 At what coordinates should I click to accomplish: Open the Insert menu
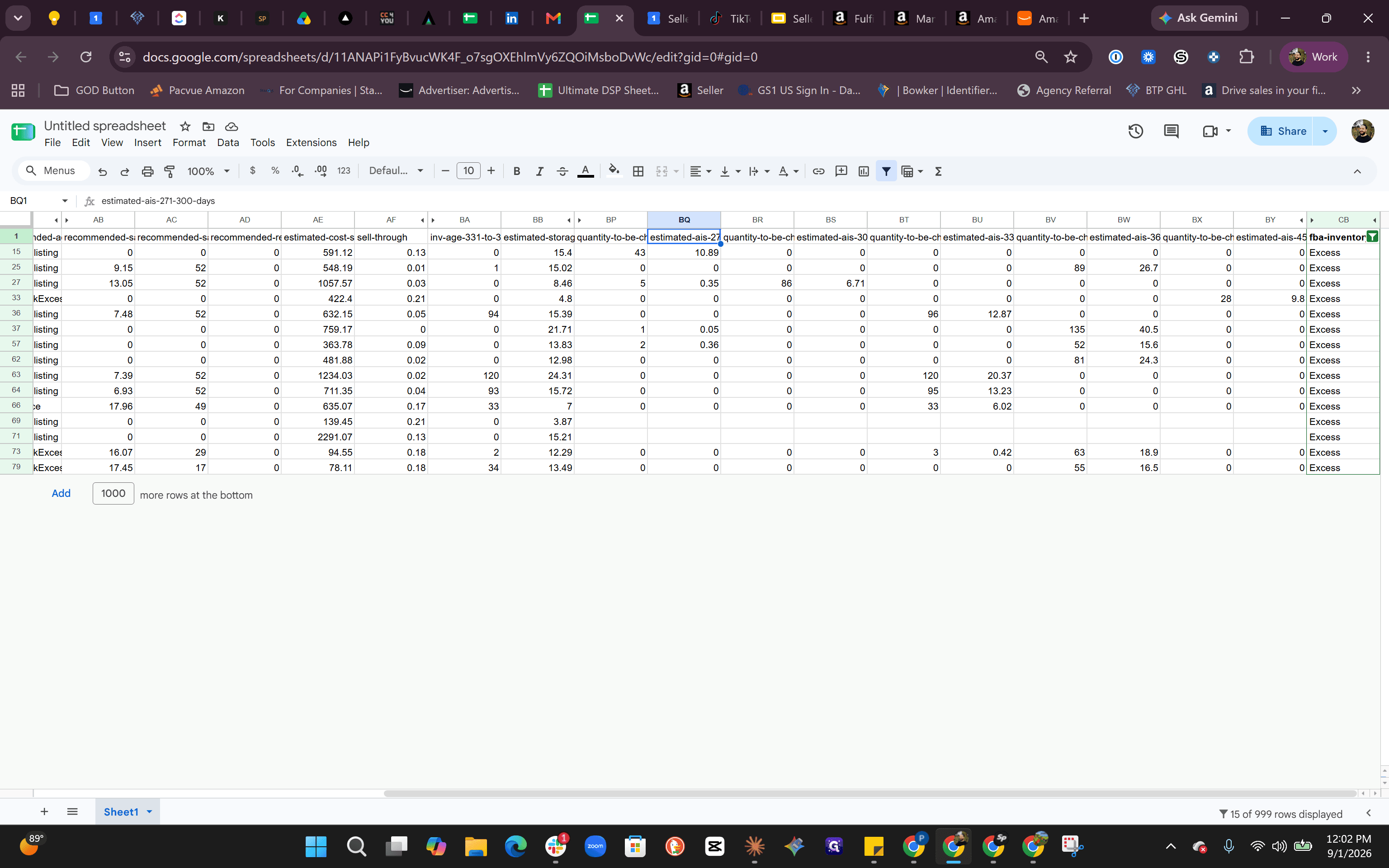[147, 142]
